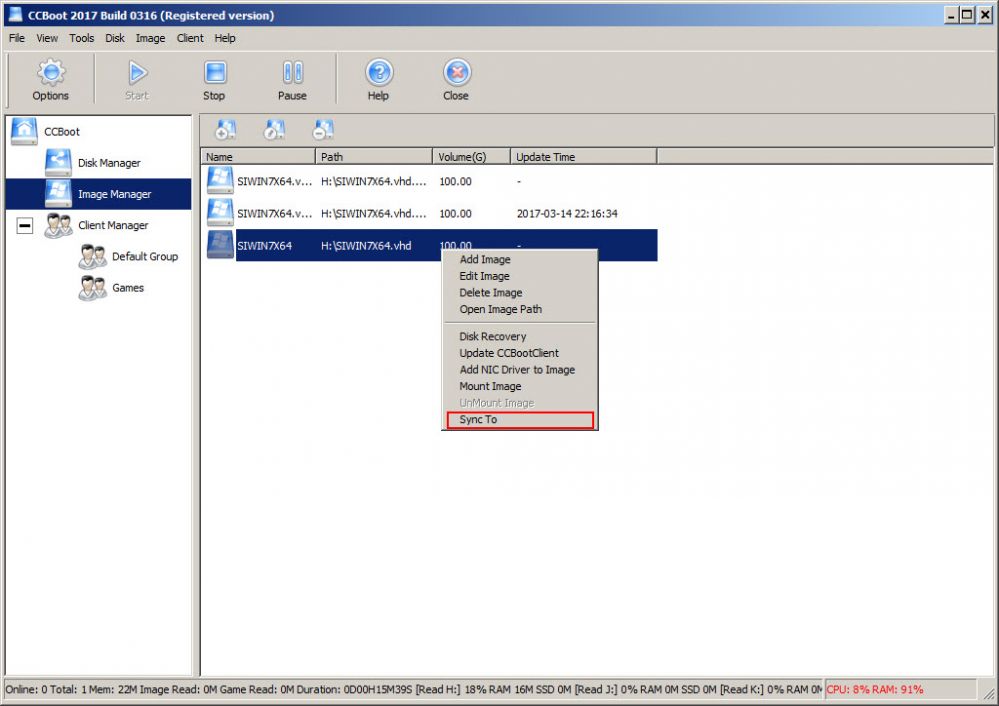999x706 pixels.
Task: Choose Update CCBootClient
Action: [x=520, y=353]
